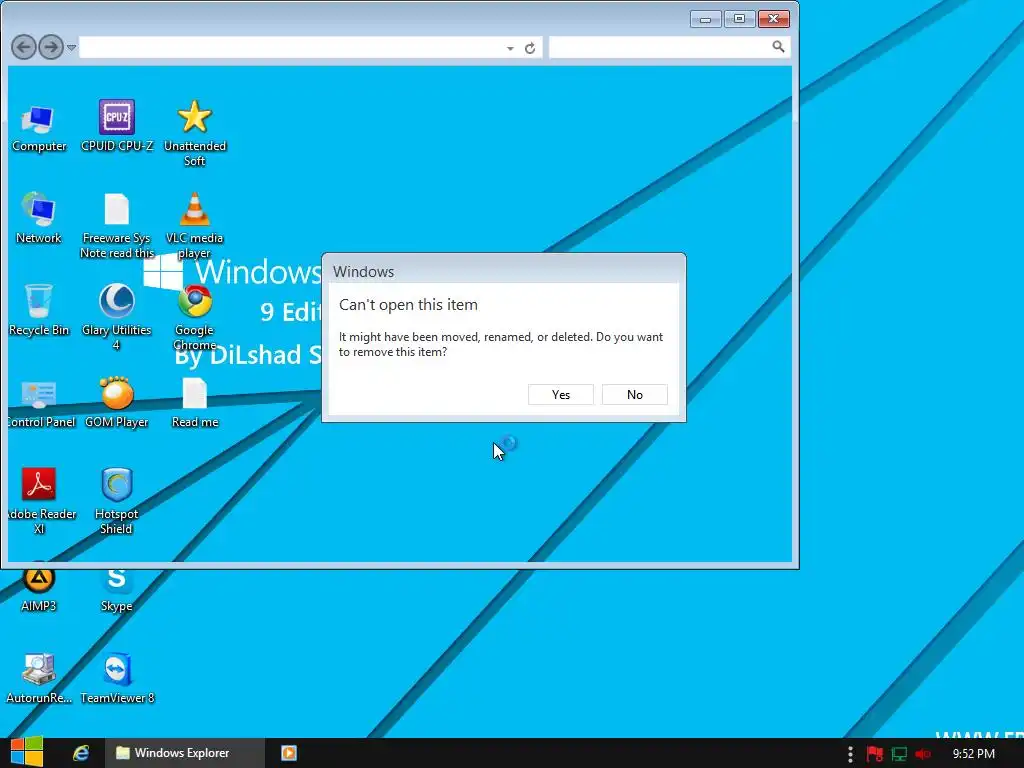Click the muted volume tray icon
This screenshot has width=1024, height=768.
coord(923,754)
